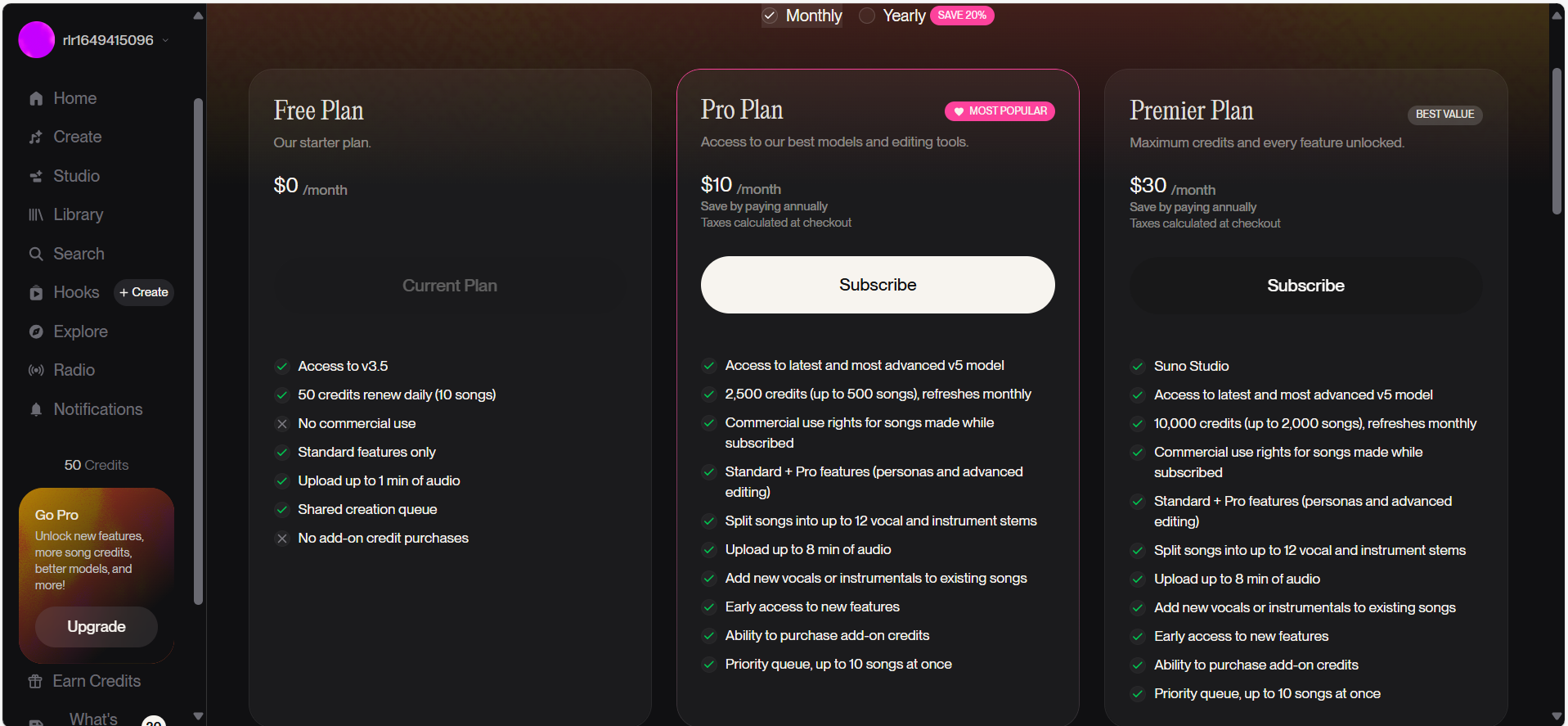Click the page vertical scrollbar thumb
Viewport: 1568px width, 726px height.
point(1557,139)
